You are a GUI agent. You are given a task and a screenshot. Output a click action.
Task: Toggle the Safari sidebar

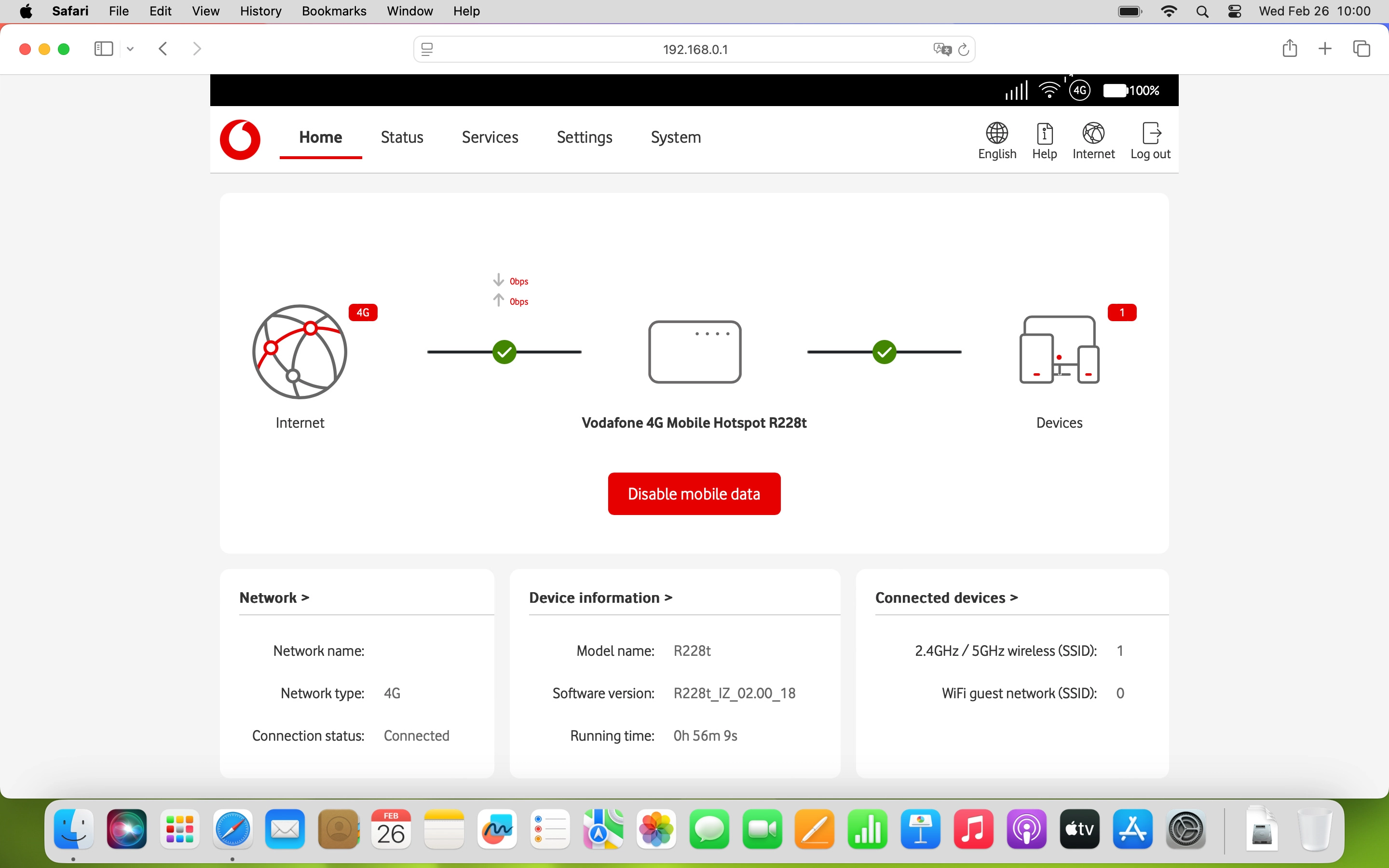click(x=103, y=49)
